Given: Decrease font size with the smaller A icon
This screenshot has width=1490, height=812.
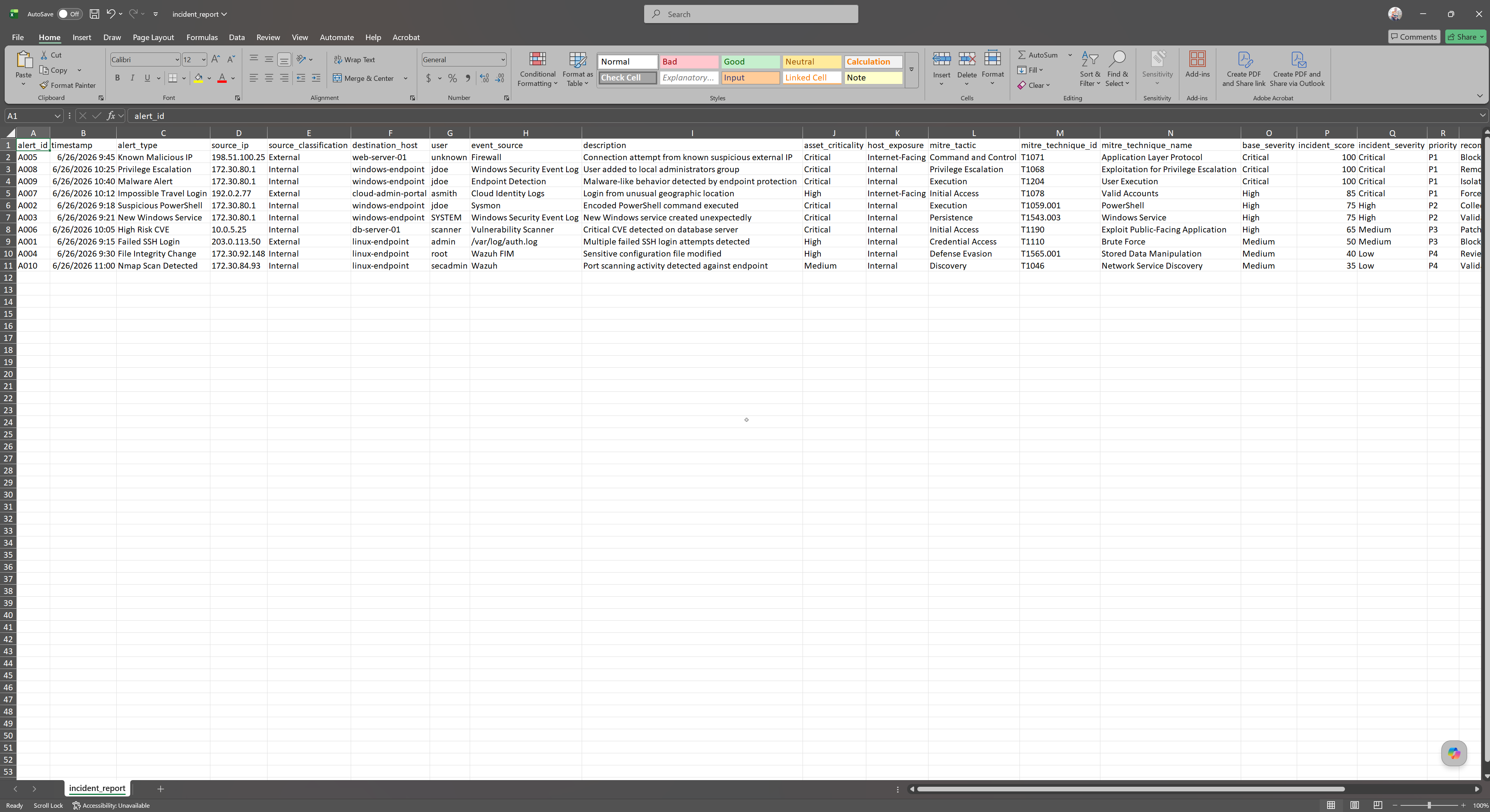Looking at the screenshot, I should (230, 59).
